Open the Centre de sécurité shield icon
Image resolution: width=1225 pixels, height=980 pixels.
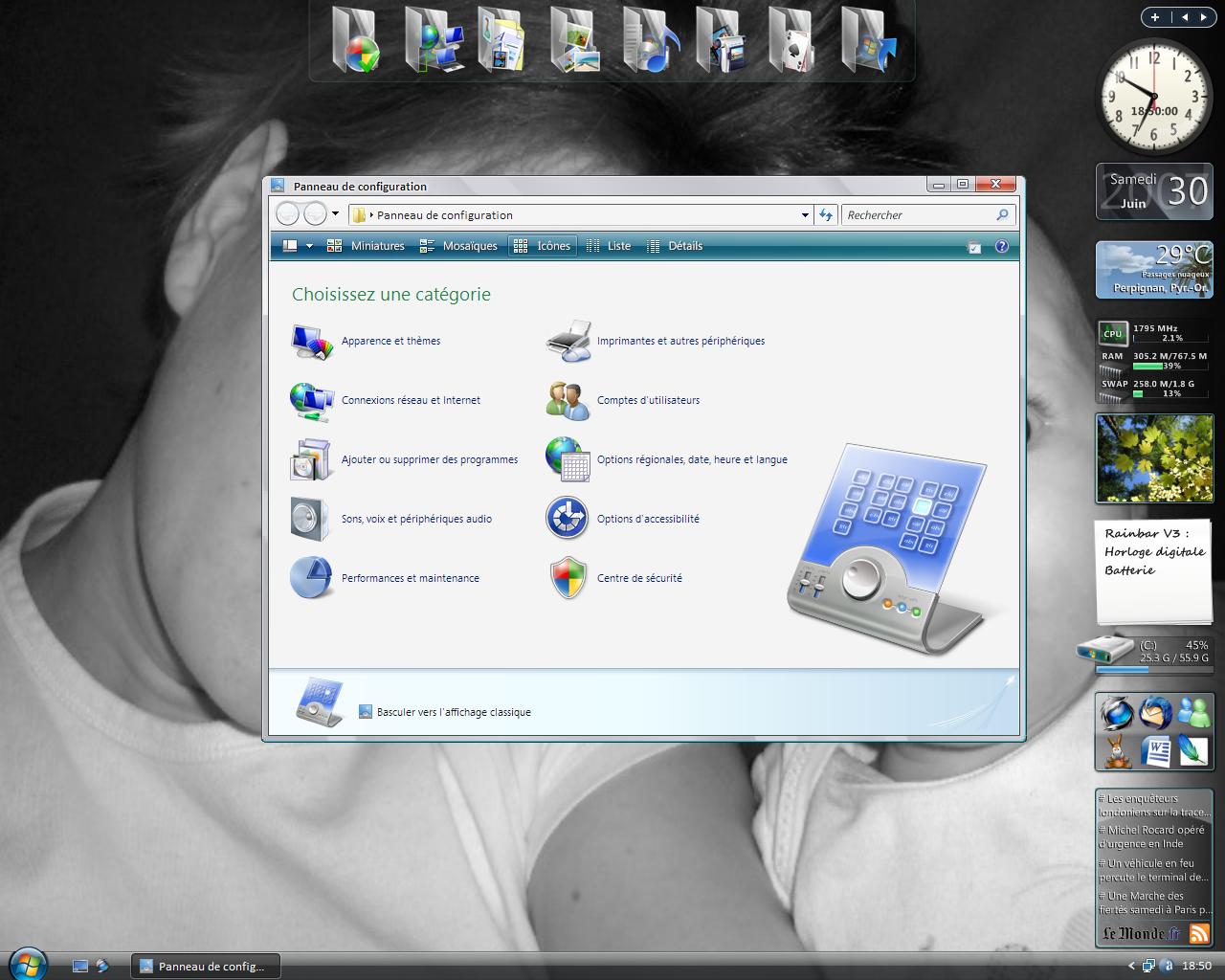pyautogui.click(x=568, y=578)
